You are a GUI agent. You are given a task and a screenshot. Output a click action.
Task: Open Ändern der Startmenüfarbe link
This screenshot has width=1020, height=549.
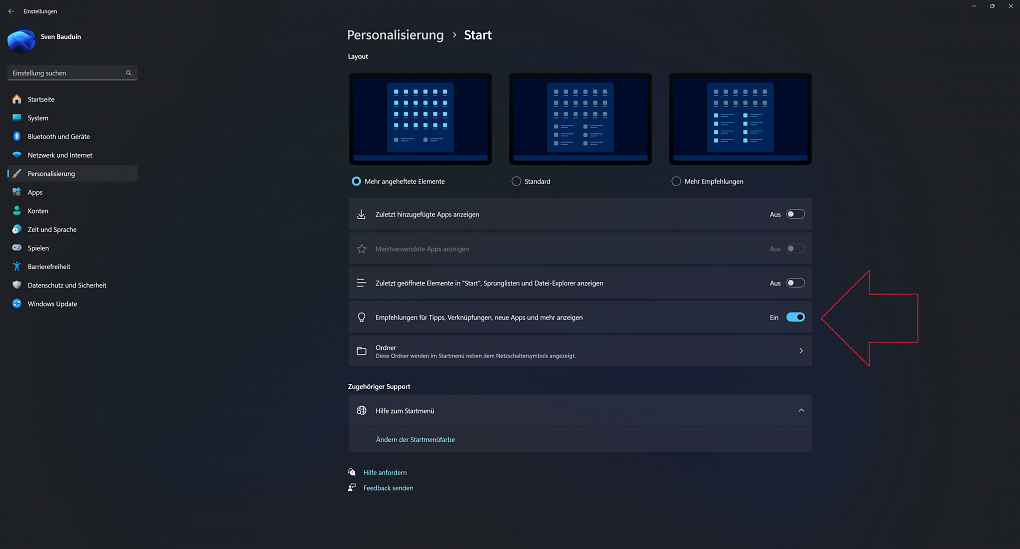tap(415, 440)
